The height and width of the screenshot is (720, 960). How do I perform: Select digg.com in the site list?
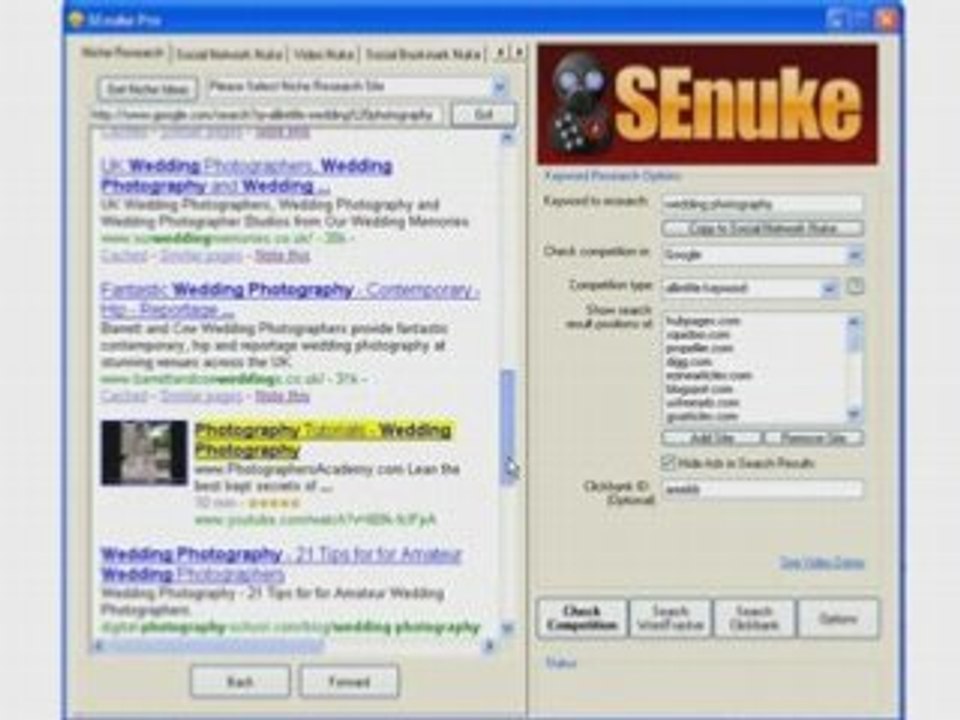coord(689,362)
